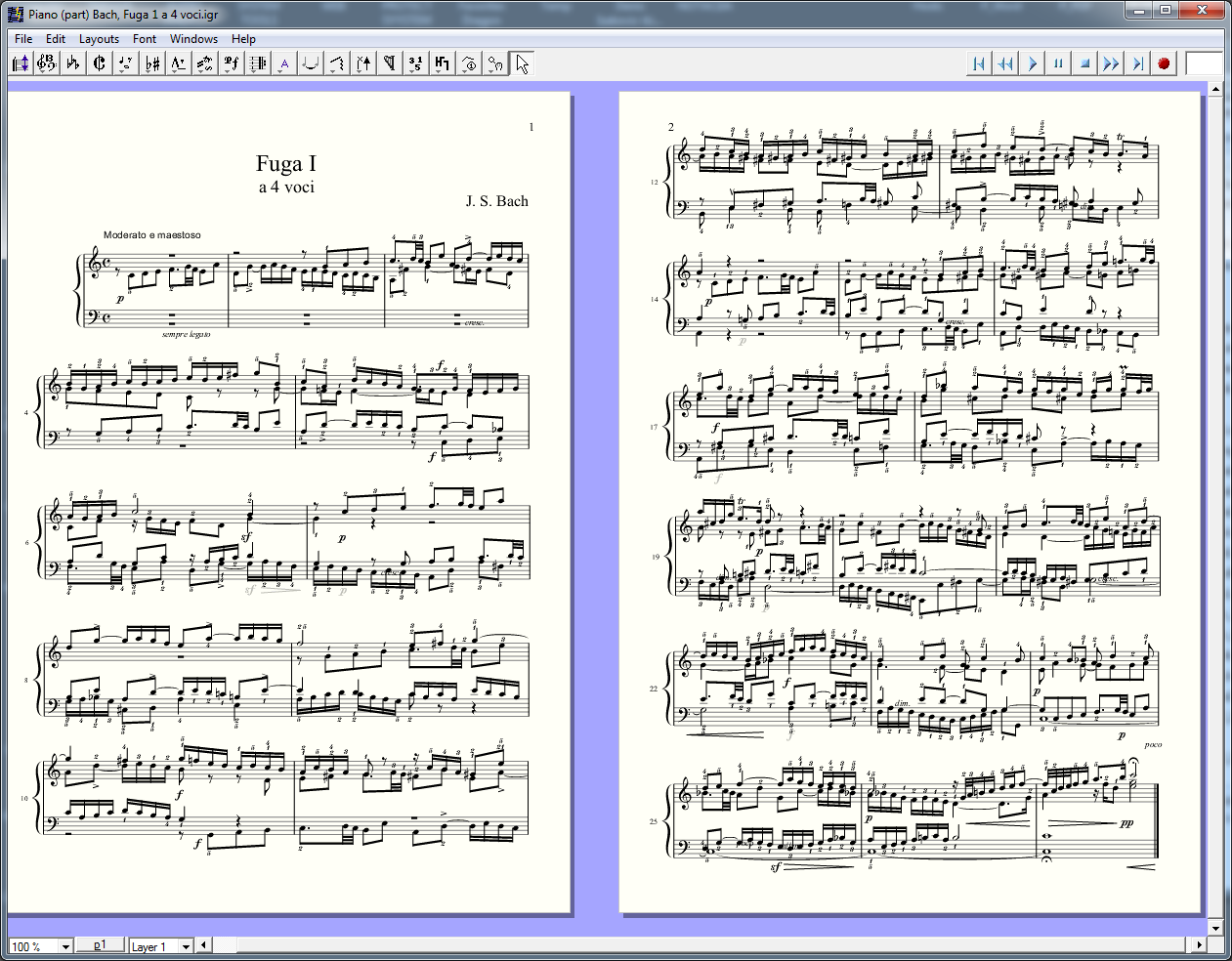Screen dimensions: 1232x961
Task: Rewind the score playback
Action: tap(1004, 63)
